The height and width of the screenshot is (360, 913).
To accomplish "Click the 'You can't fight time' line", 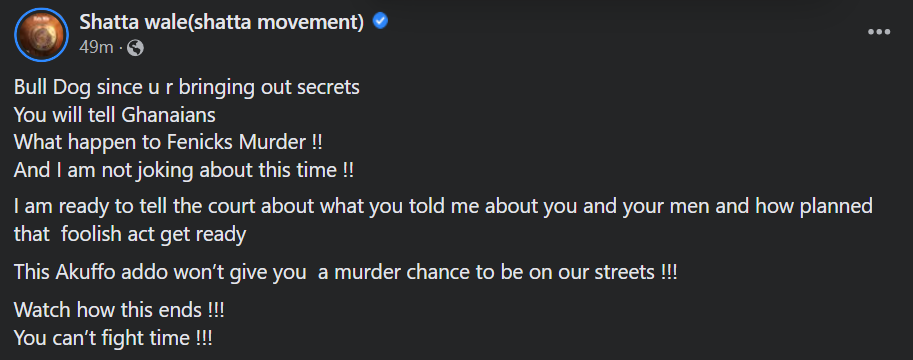I will [113, 337].
